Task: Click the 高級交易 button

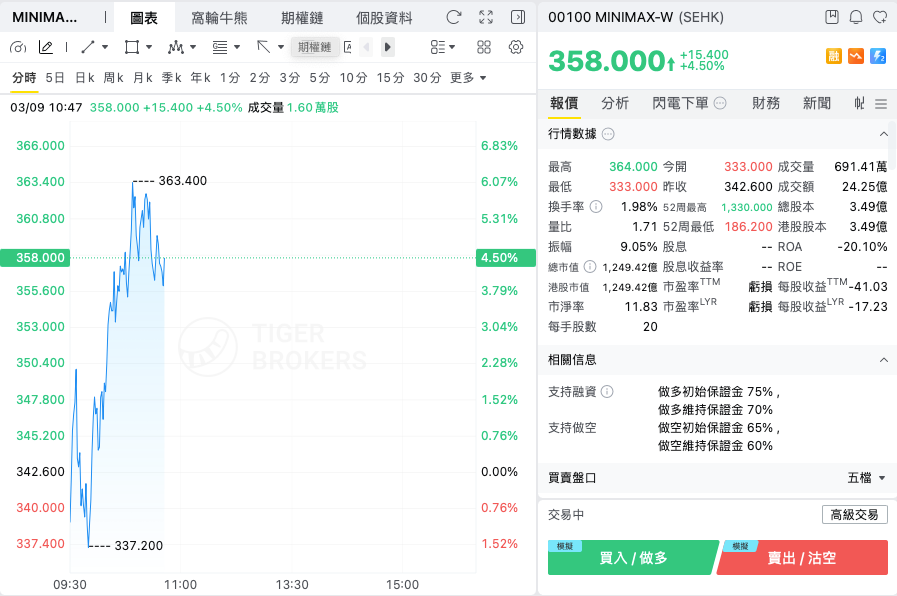Action: (x=854, y=514)
